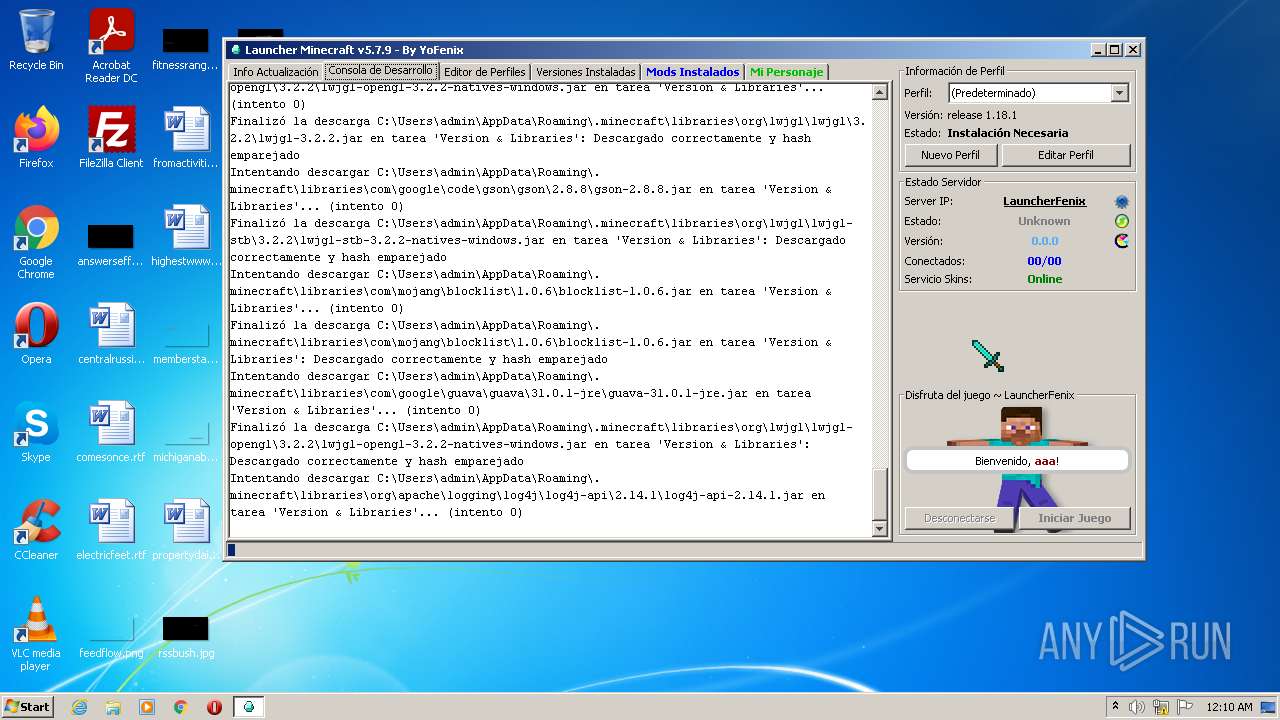Image resolution: width=1280 pixels, height=720 pixels.
Task: Select centralrussi Word document icon
Action: (111, 334)
